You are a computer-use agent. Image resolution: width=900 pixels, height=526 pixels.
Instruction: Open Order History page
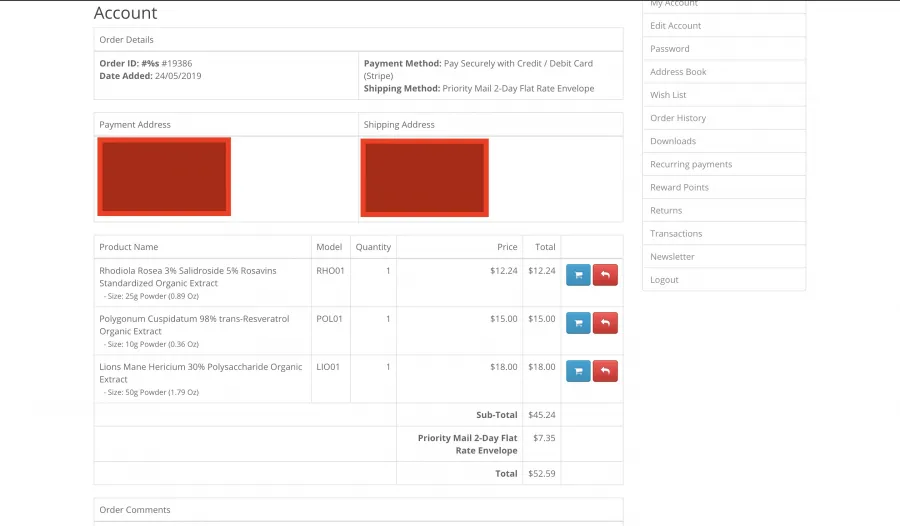pyautogui.click(x=677, y=118)
